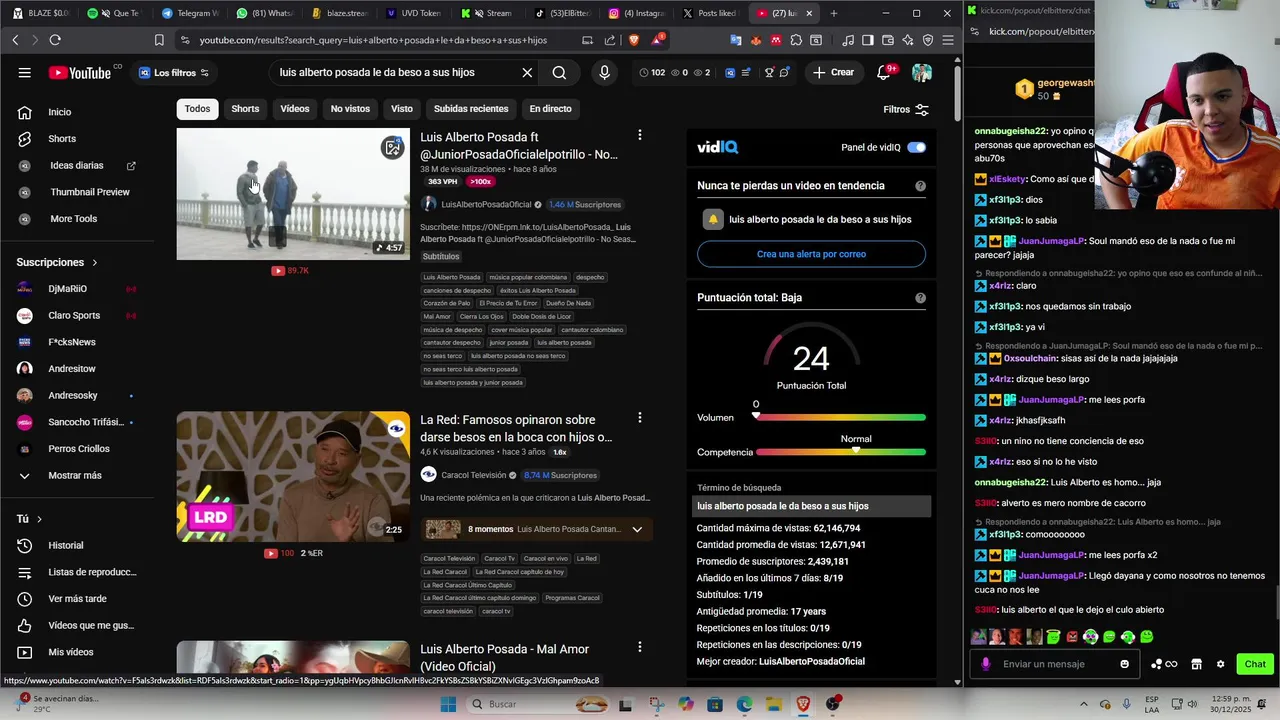Screen dimensions: 1280x720
Task: Open chat settings gear icon
Action: tap(1220, 664)
